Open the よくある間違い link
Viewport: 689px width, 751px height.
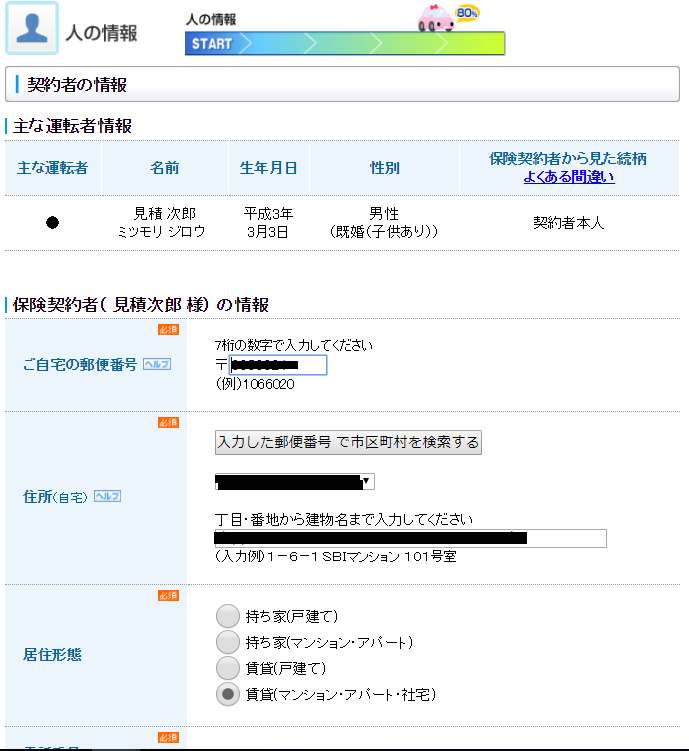pos(568,177)
